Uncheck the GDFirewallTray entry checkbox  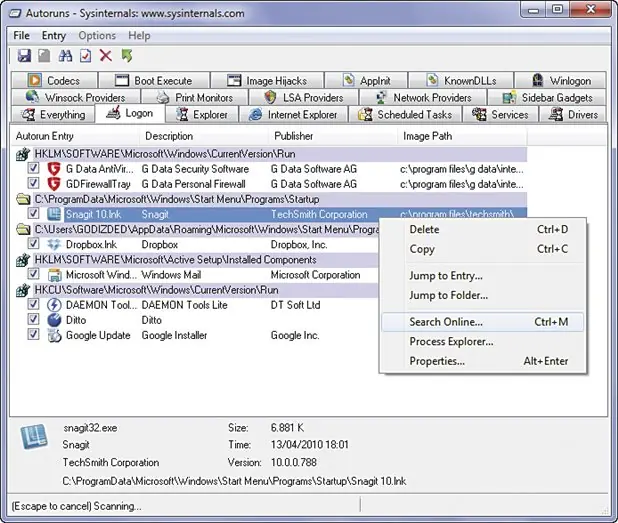(x=34, y=183)
